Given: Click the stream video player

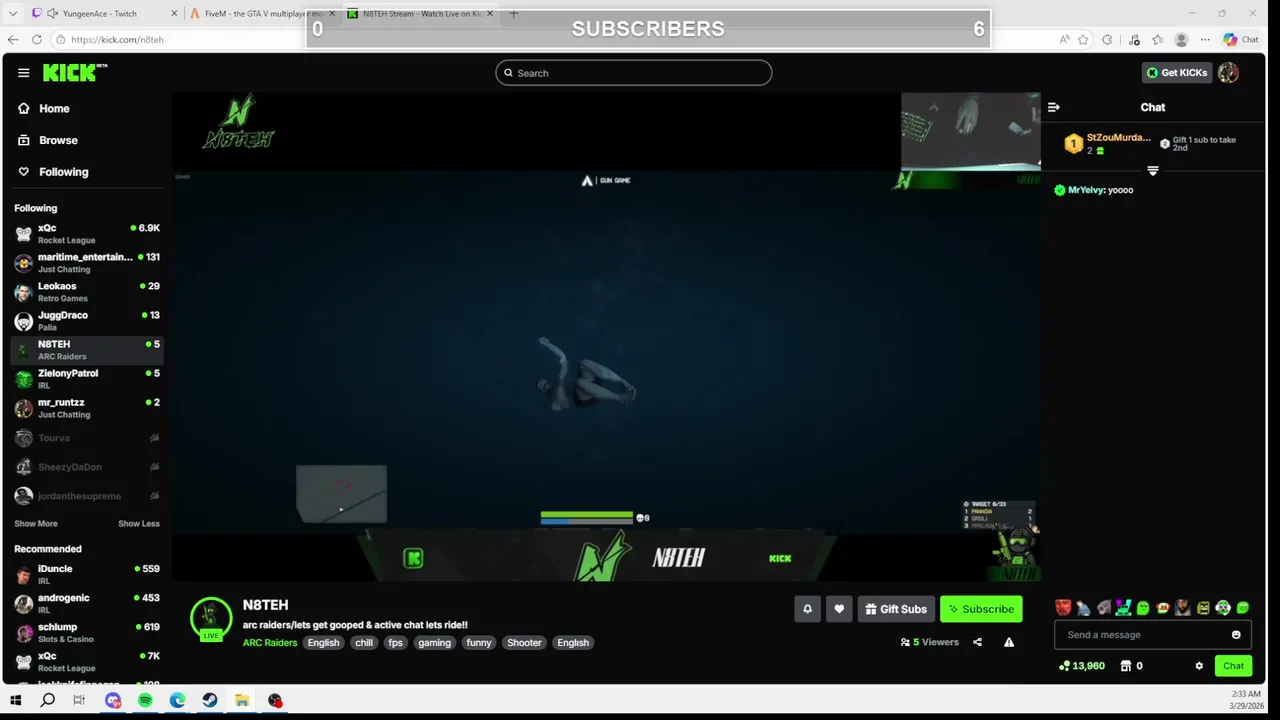Looking at the screenshot, I should click(x=606, y=337).
